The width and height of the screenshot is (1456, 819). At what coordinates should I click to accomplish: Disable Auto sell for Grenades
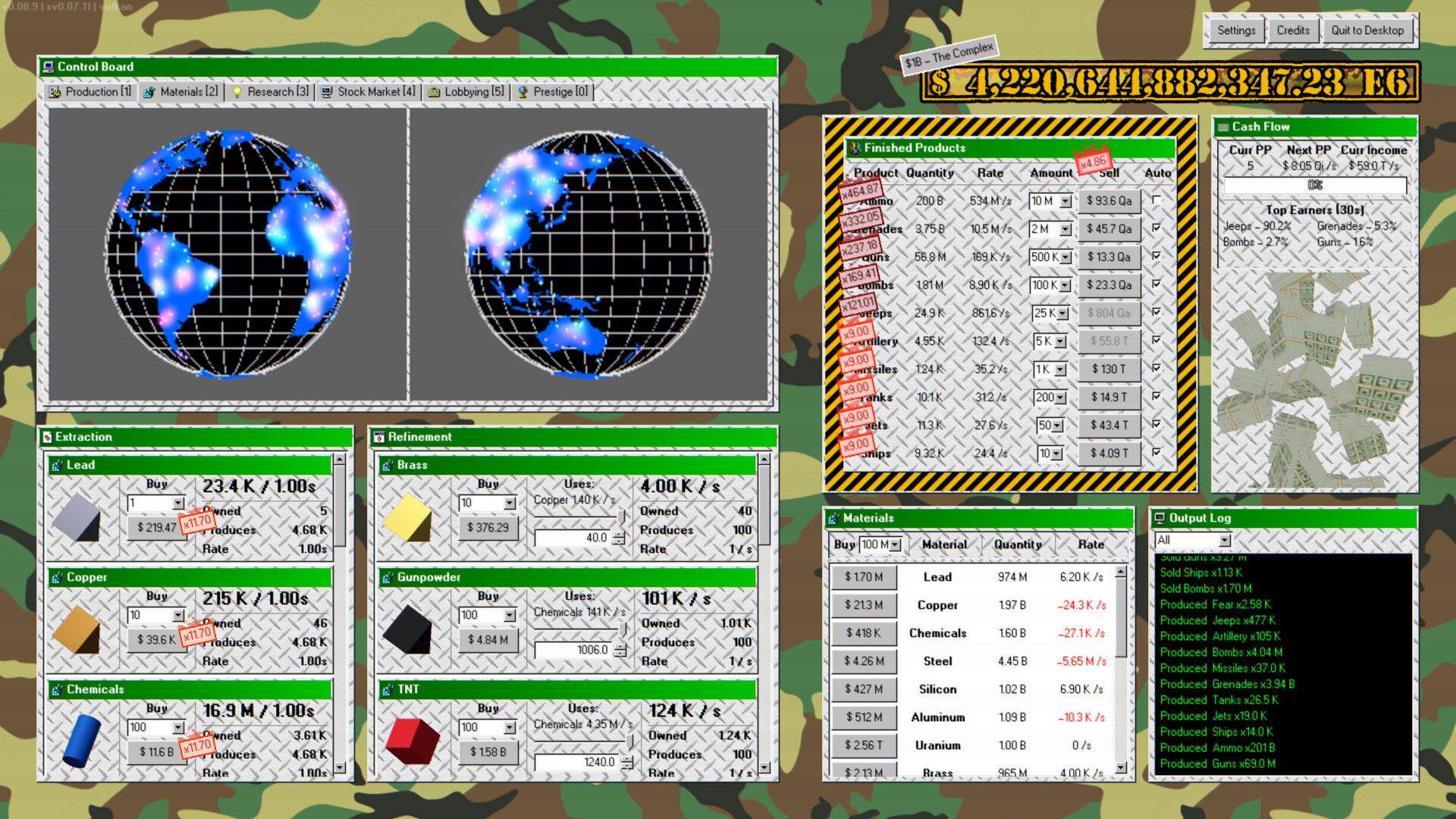tap(1158, 229)
